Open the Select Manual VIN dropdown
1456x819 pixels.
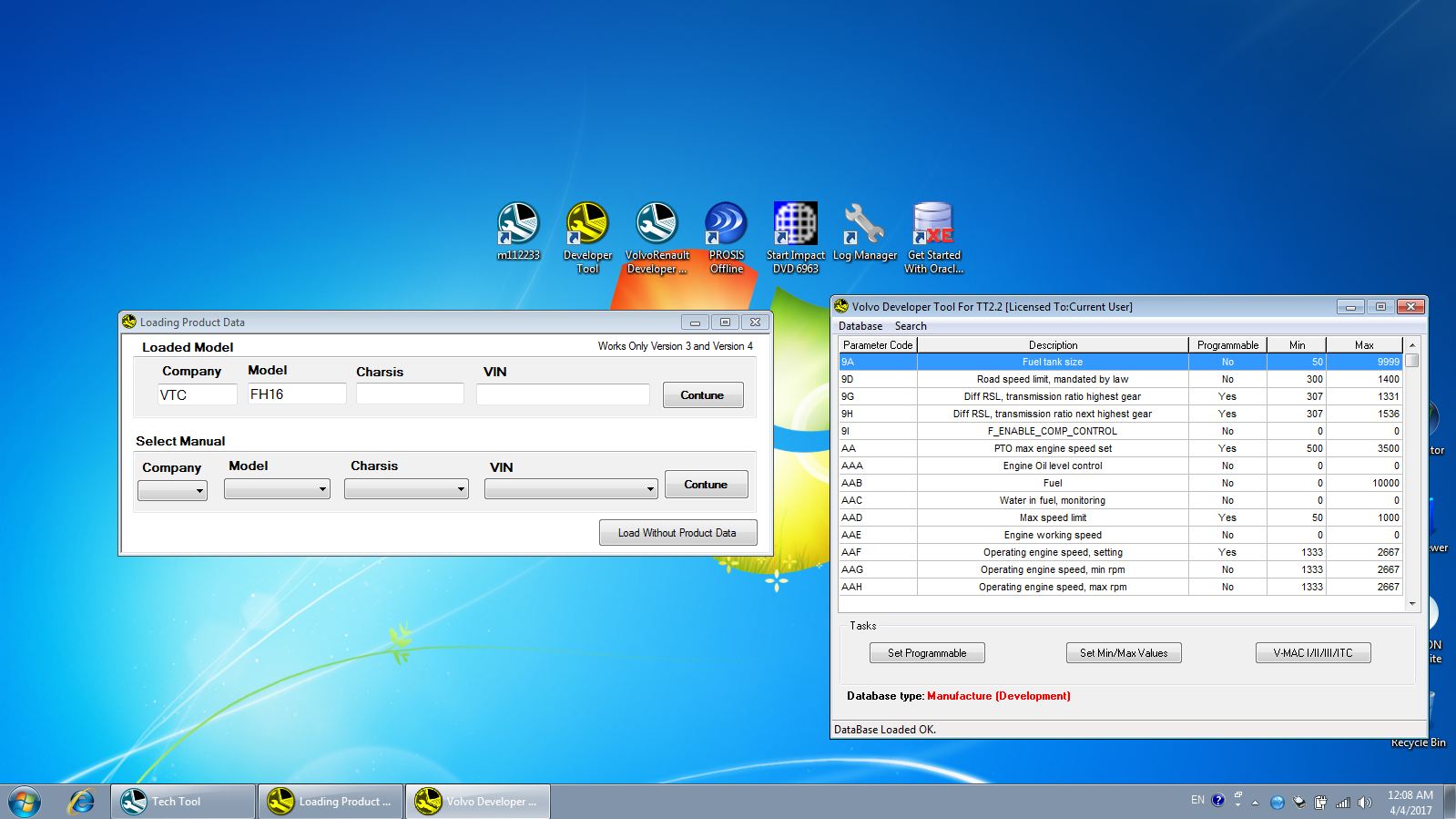click(571, 489)
